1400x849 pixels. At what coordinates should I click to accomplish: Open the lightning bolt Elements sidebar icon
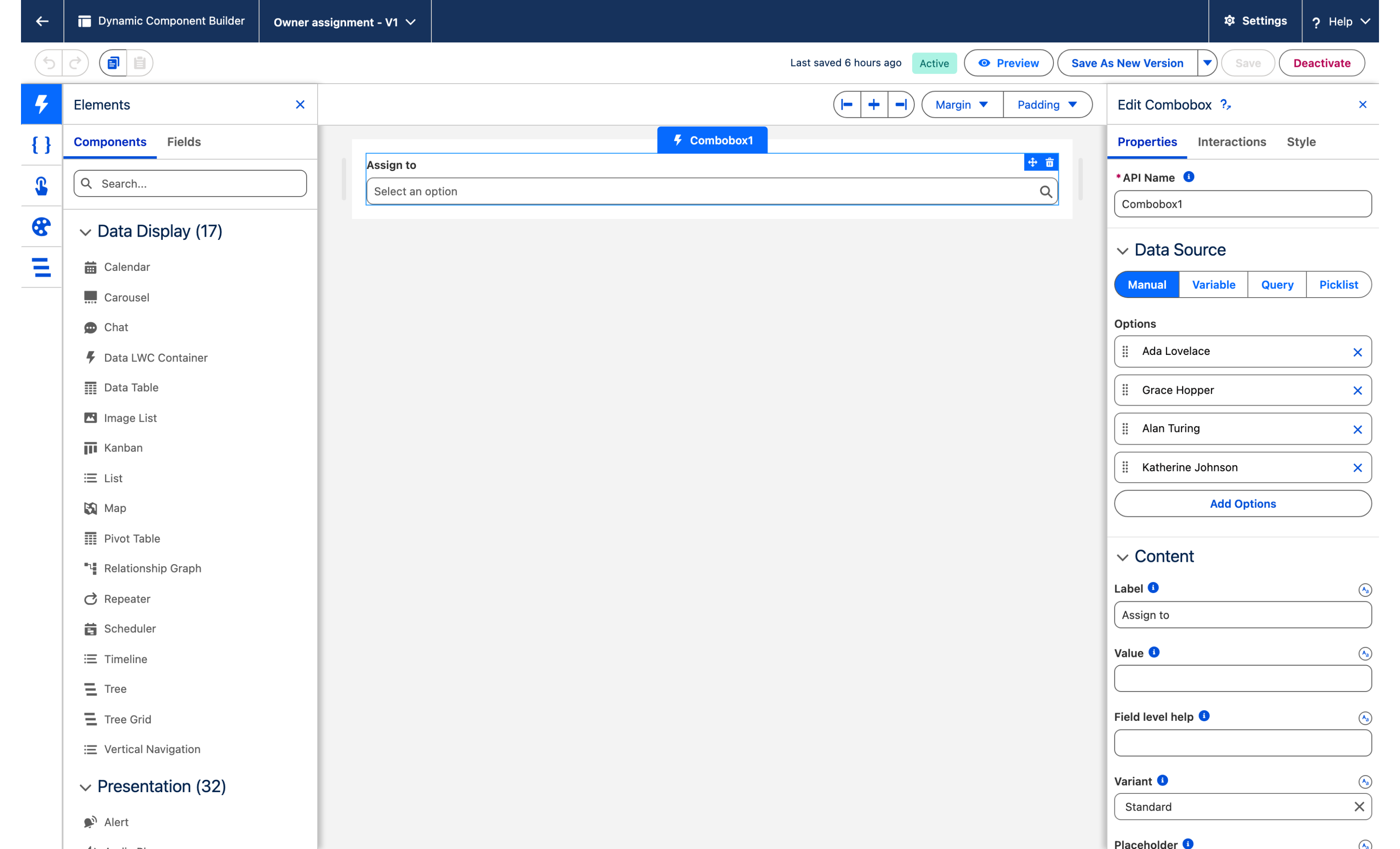42,104
